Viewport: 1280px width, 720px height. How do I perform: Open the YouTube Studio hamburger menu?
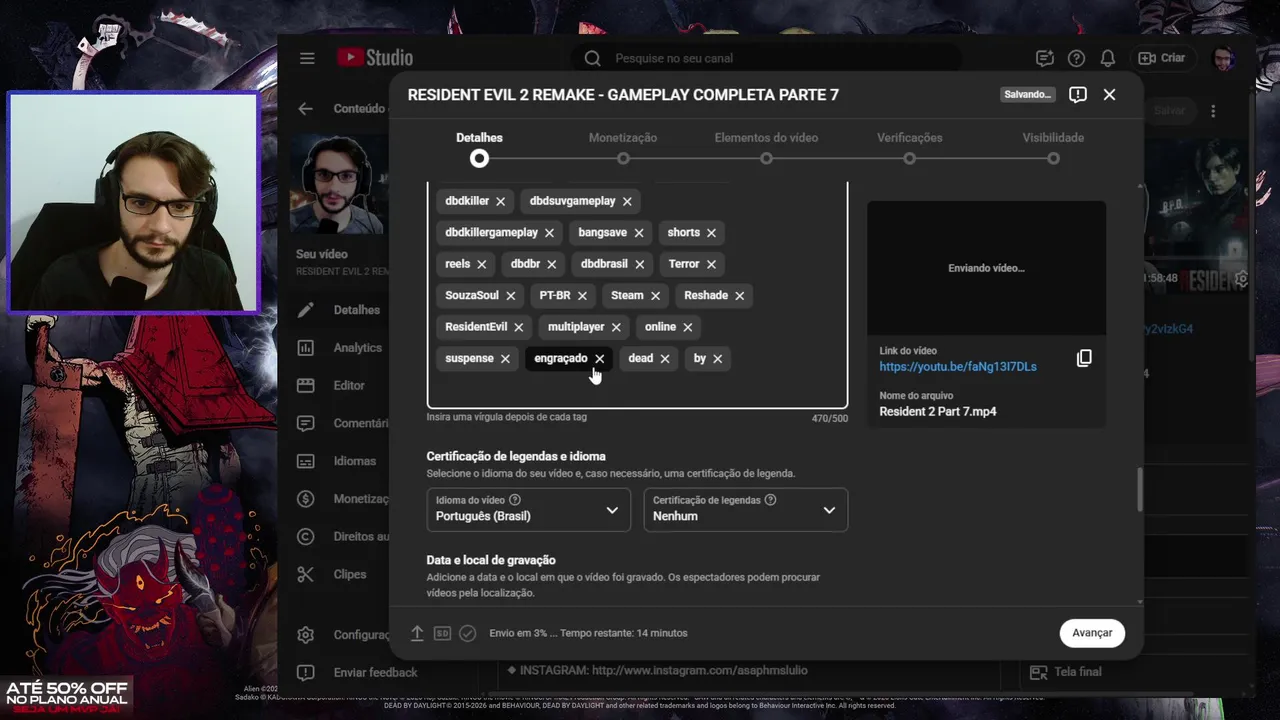pos(307,58)
